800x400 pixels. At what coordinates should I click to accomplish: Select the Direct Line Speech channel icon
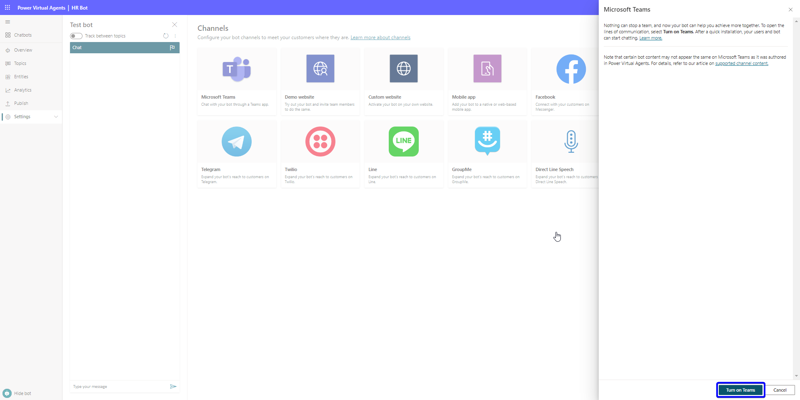[571, 141]
